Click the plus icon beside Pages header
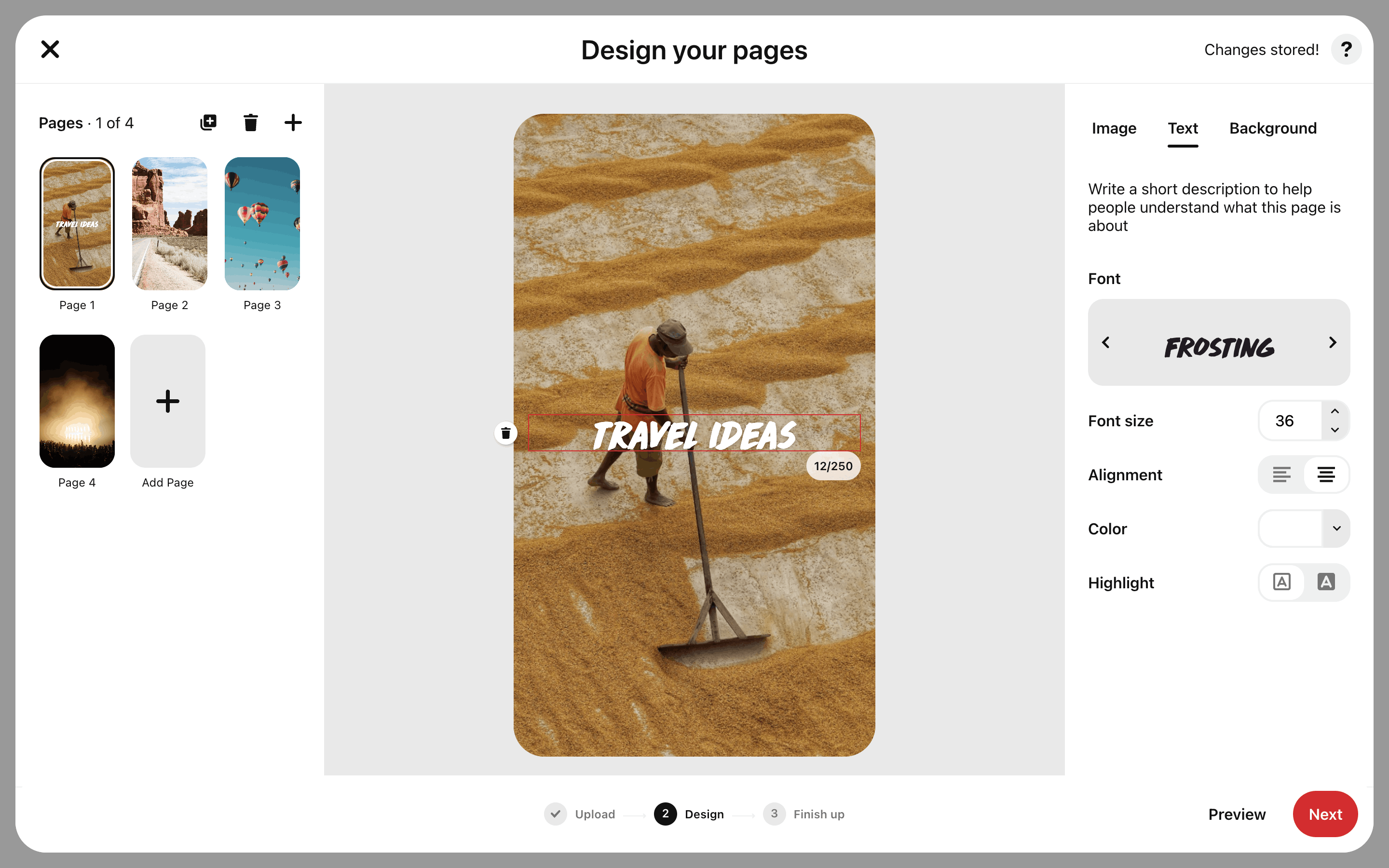The width and height of the screenshot is (1389, 868). coord(293,122)
